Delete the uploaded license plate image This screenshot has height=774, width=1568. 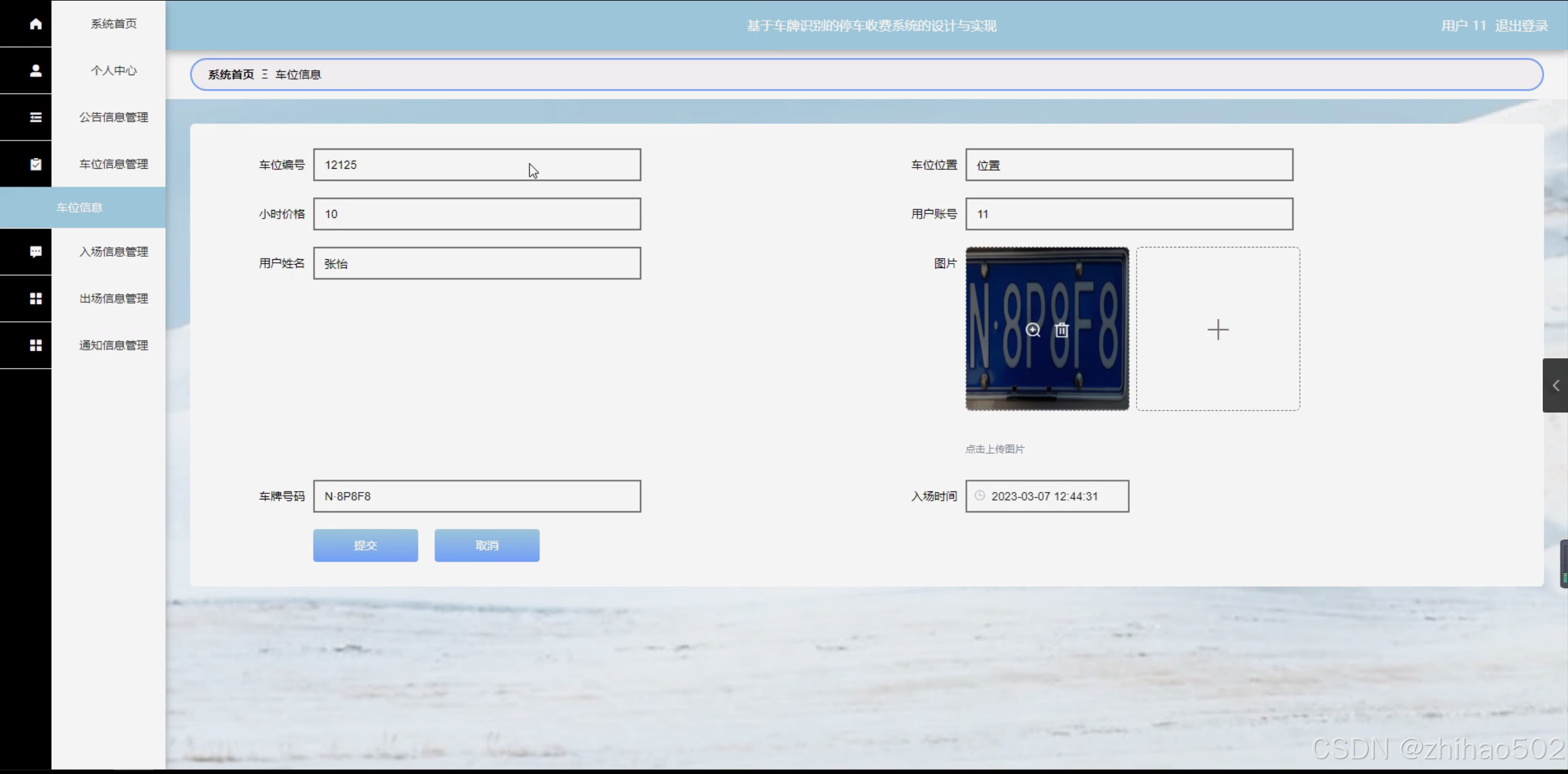(1062, 330)
